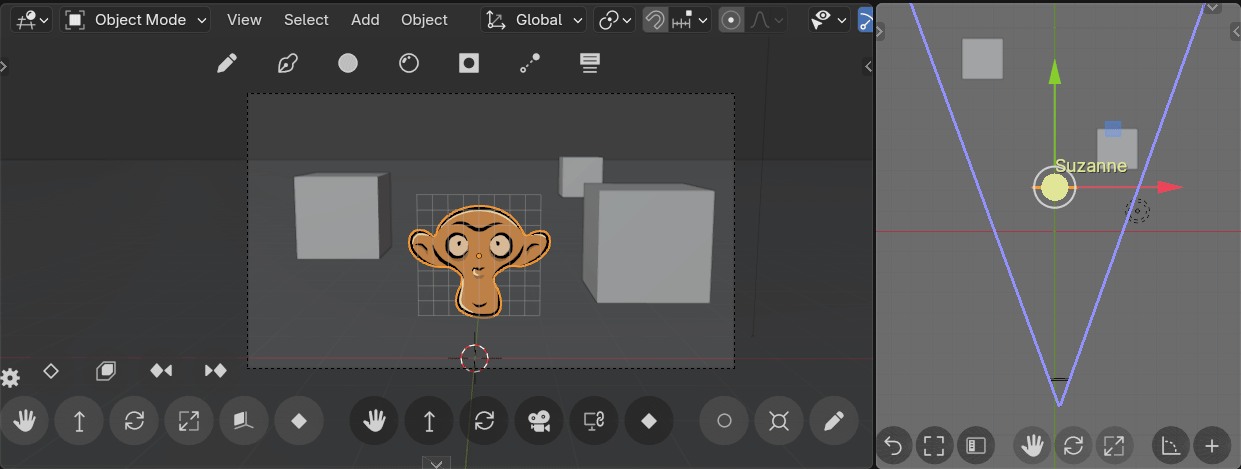
Task: Click the outlined diamond keyframe icon
Action: [x=51, y=371]
